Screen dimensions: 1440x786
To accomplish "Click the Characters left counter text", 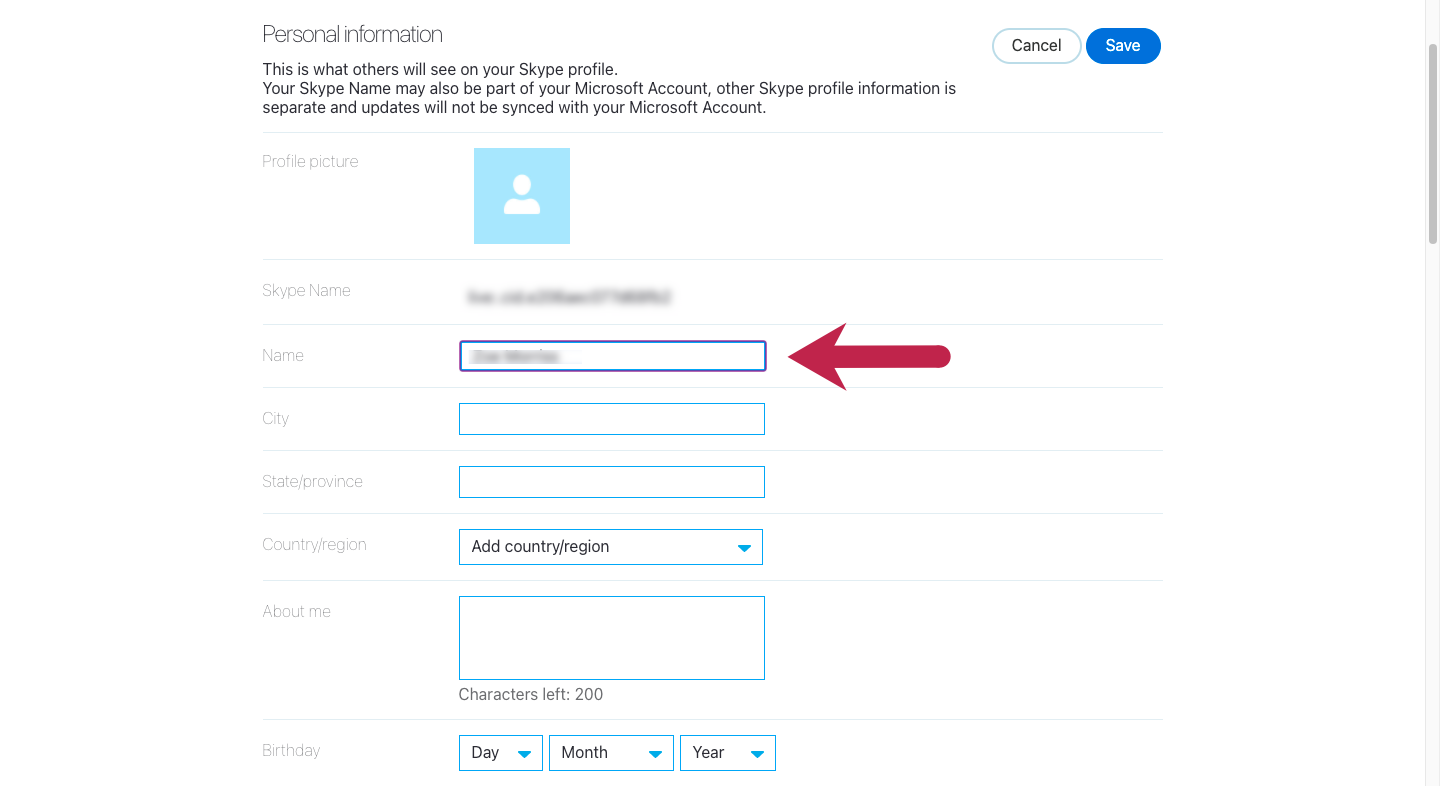I will [x=531, y=694].
